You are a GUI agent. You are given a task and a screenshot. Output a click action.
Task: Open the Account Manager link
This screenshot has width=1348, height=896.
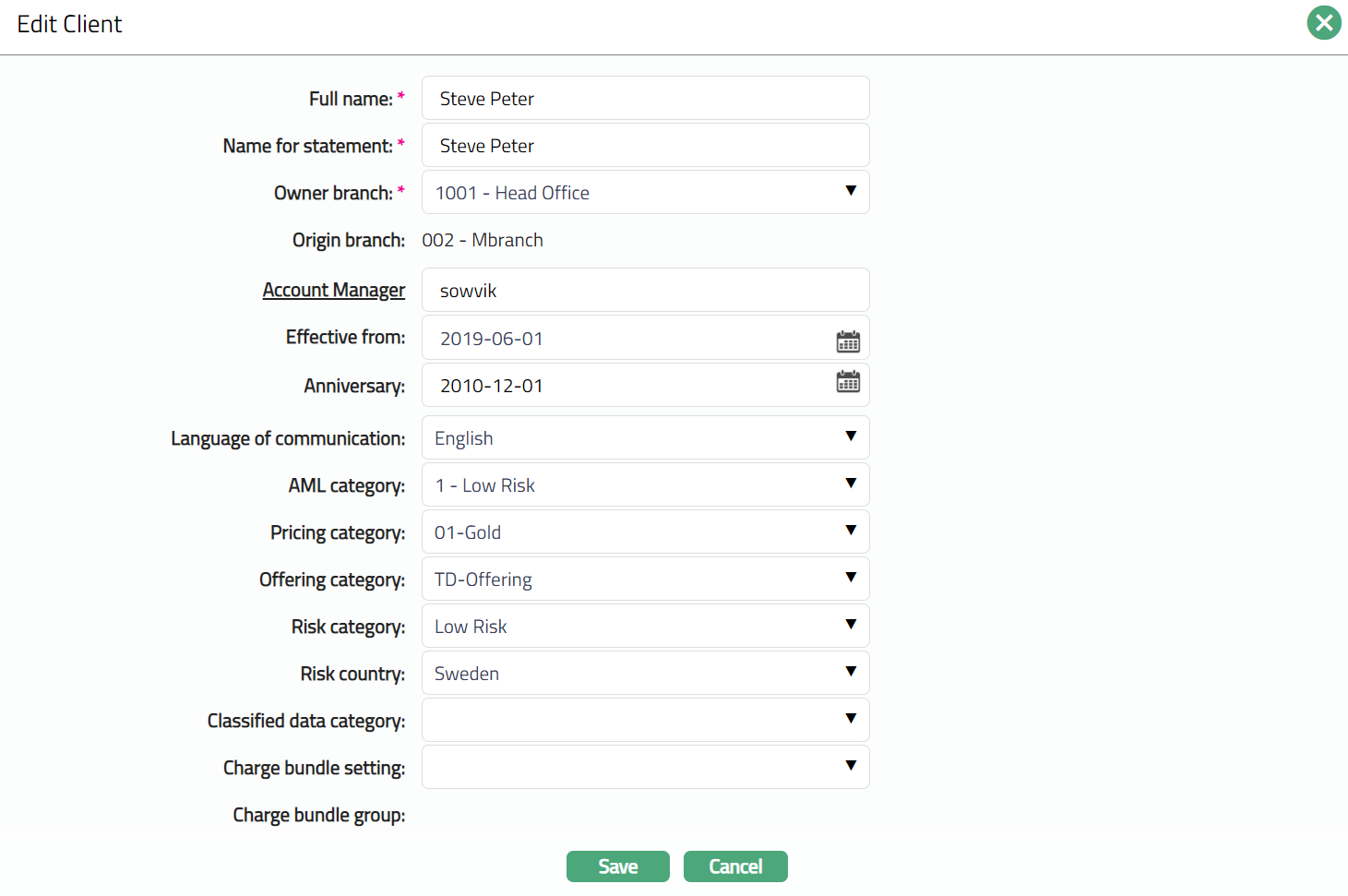333,290
